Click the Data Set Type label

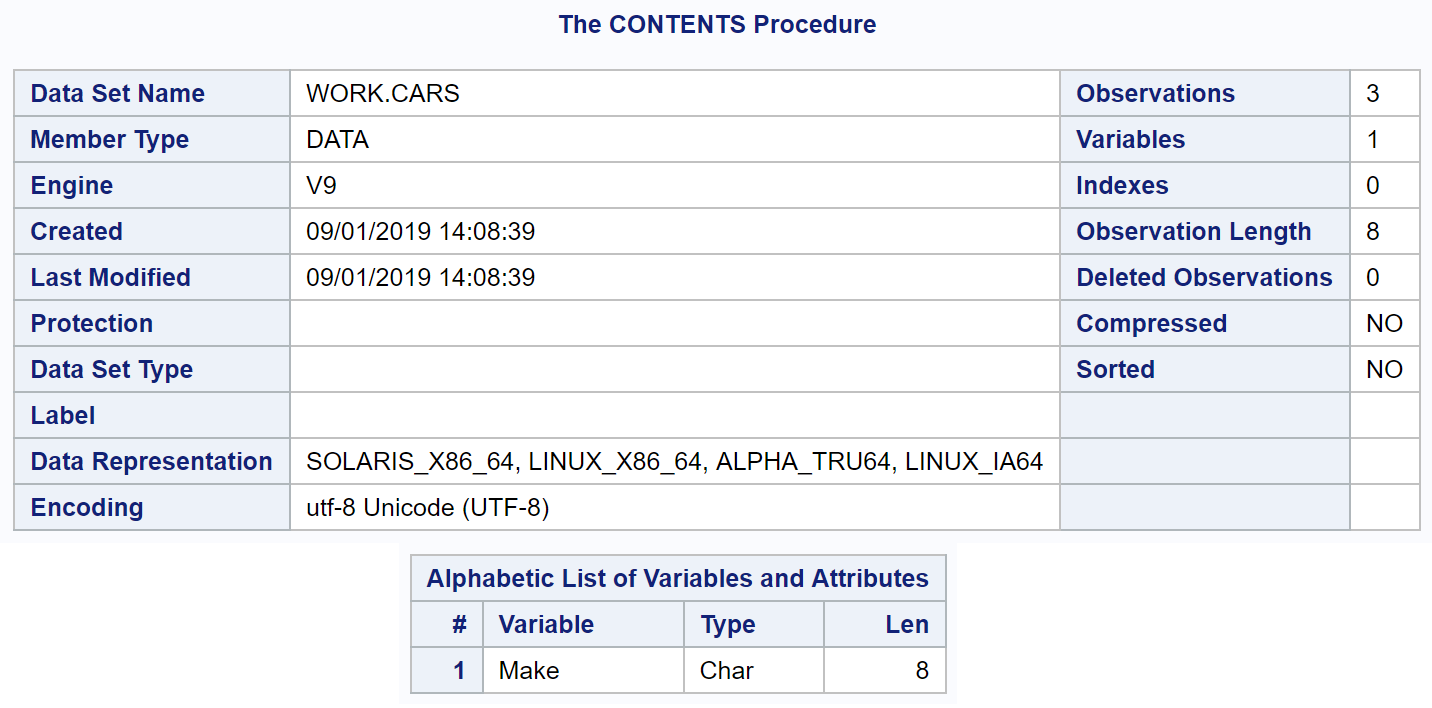(x=112, y=370)
